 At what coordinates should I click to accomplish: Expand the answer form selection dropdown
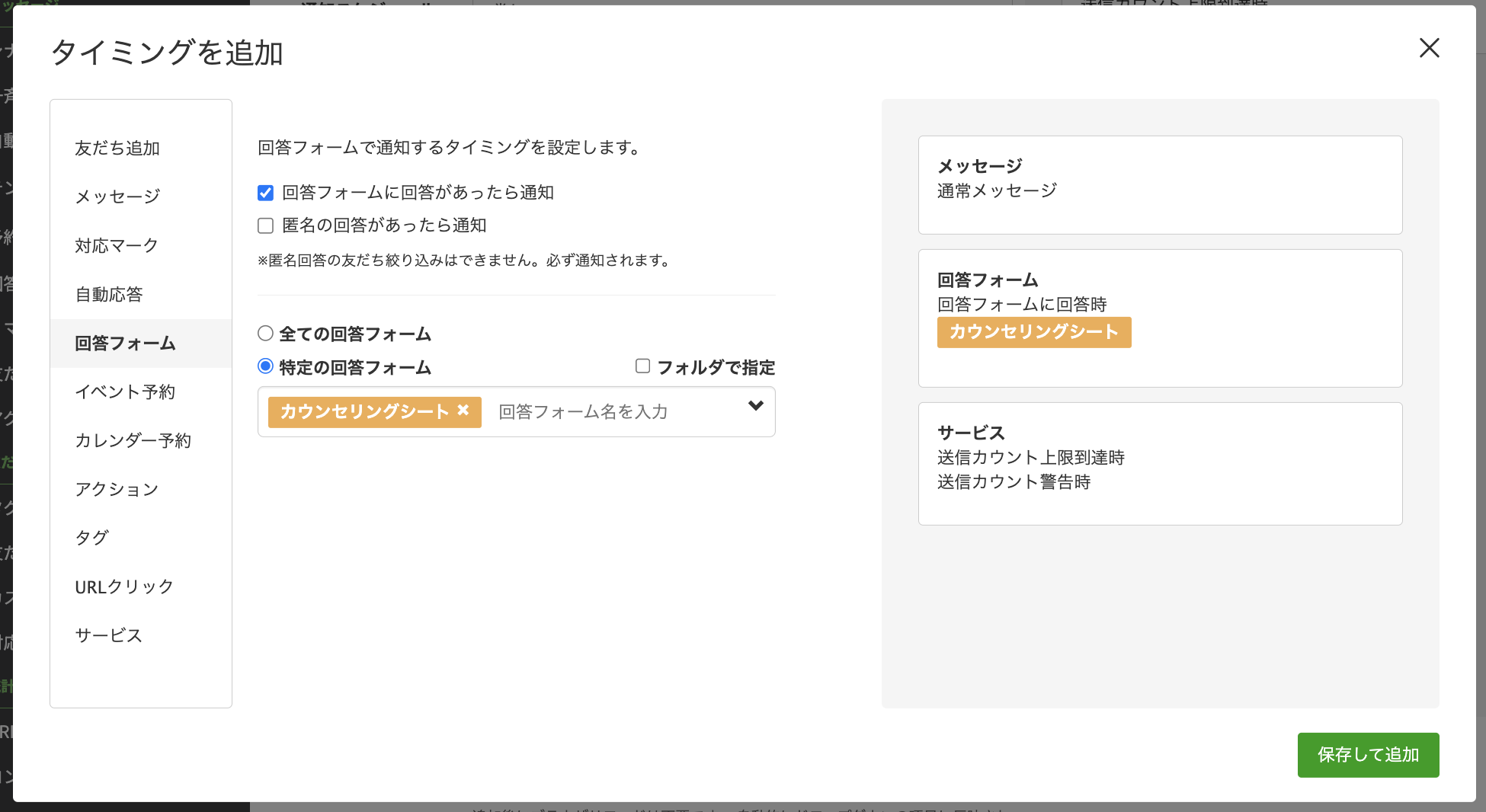[x=755, y=406]
